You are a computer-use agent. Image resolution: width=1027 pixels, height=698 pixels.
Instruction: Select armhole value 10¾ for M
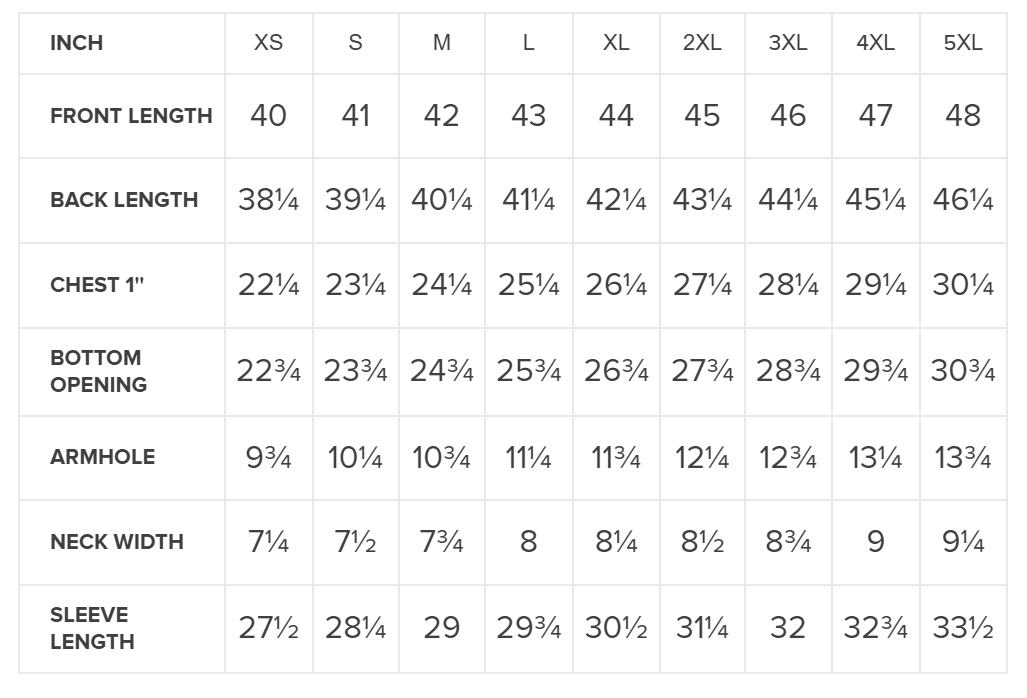441,457
